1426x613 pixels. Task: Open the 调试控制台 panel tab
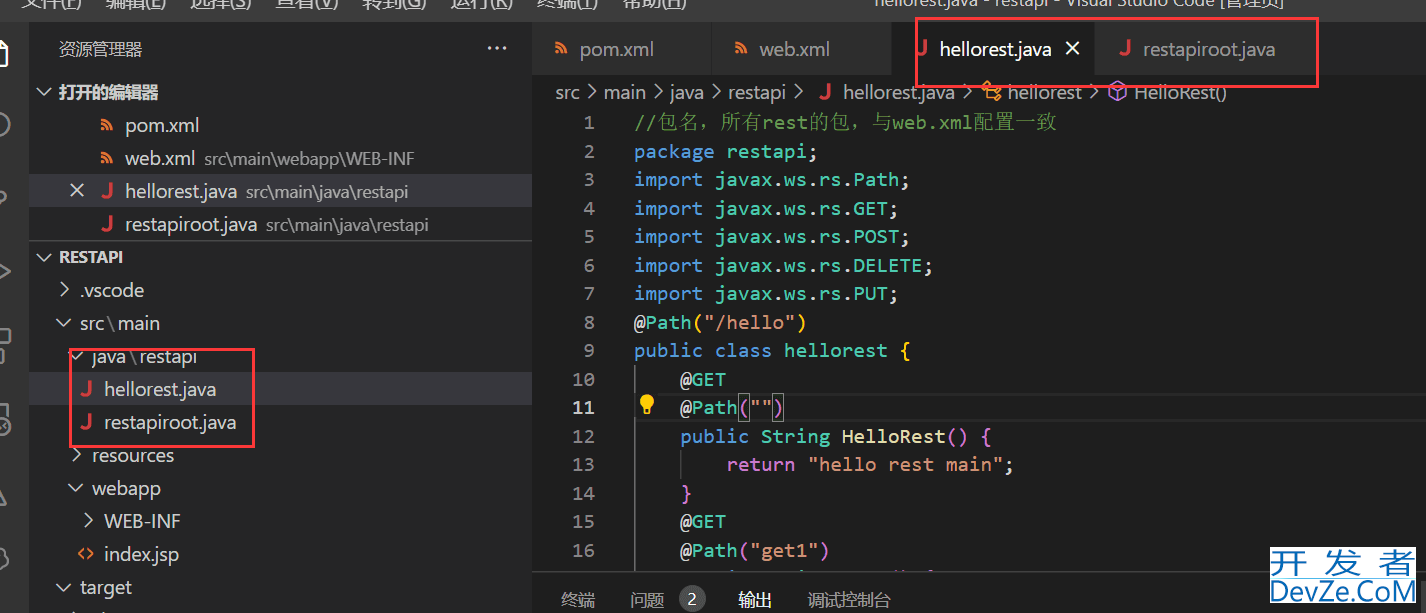click(x=849, y=599)
